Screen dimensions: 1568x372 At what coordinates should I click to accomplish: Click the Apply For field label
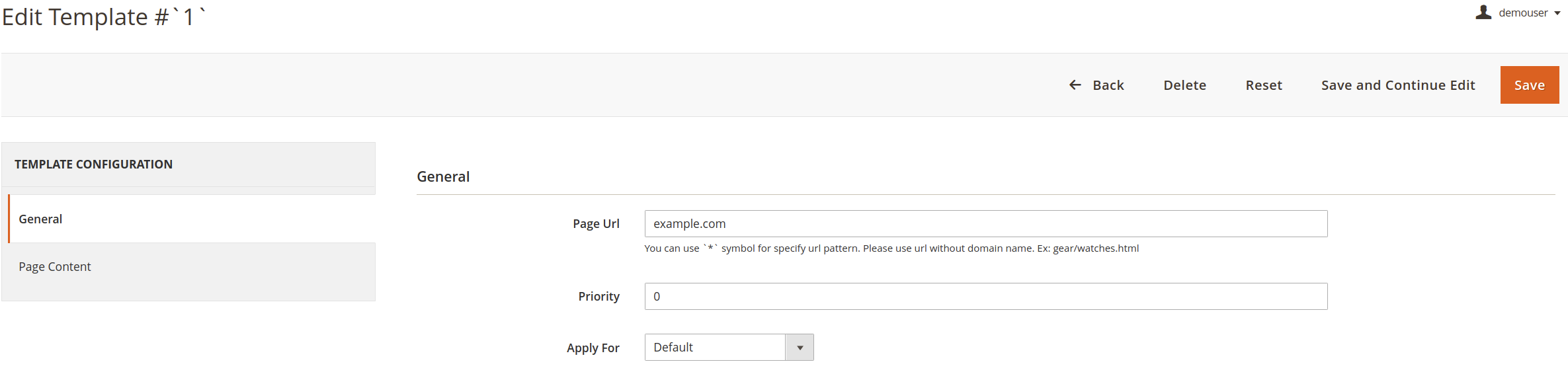pos(593,348)
